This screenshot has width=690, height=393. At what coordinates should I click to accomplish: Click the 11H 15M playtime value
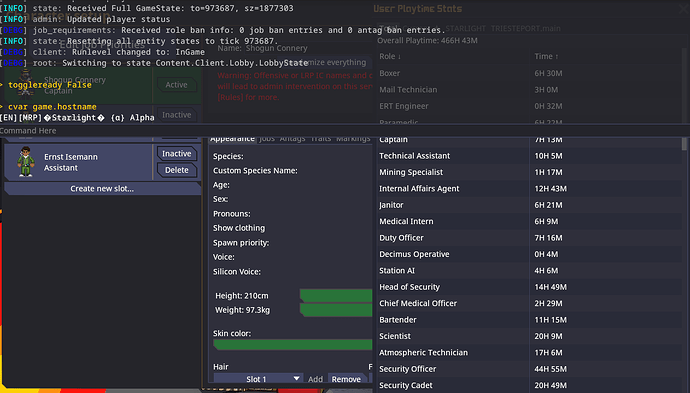pos(551,320)
